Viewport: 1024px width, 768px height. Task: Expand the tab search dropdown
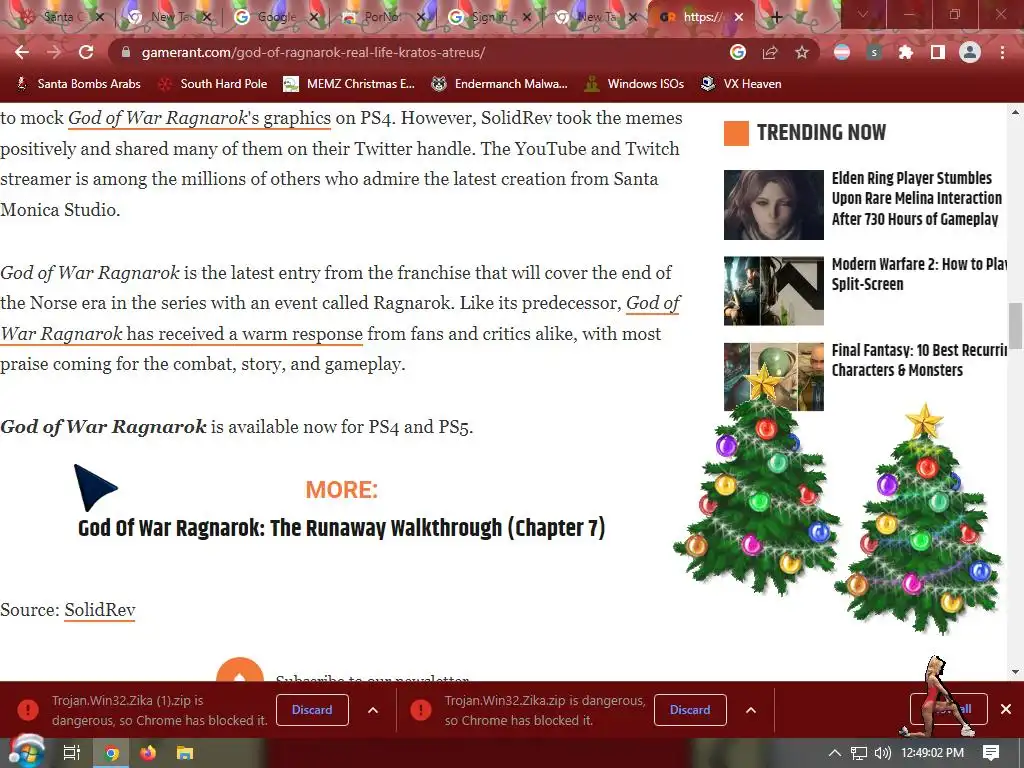[x=863, y=14]
